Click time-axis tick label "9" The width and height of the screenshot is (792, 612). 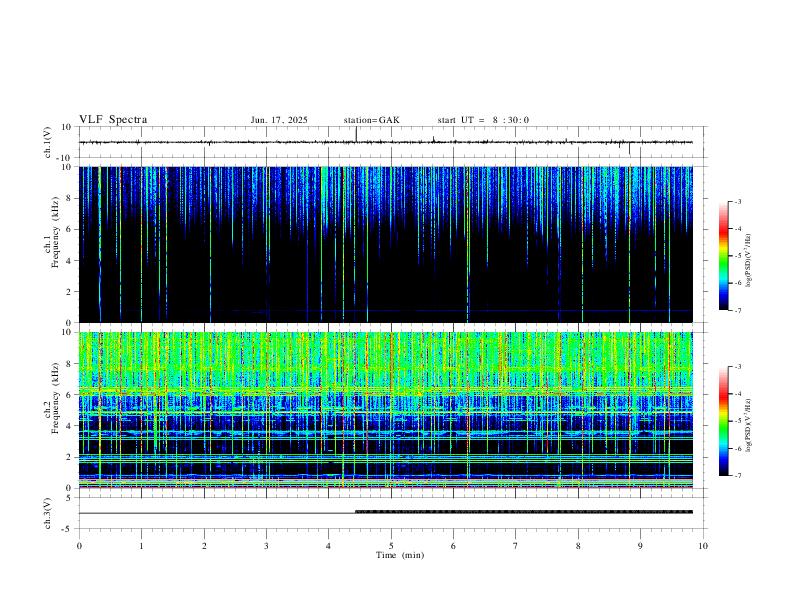[x=640, y=546]
